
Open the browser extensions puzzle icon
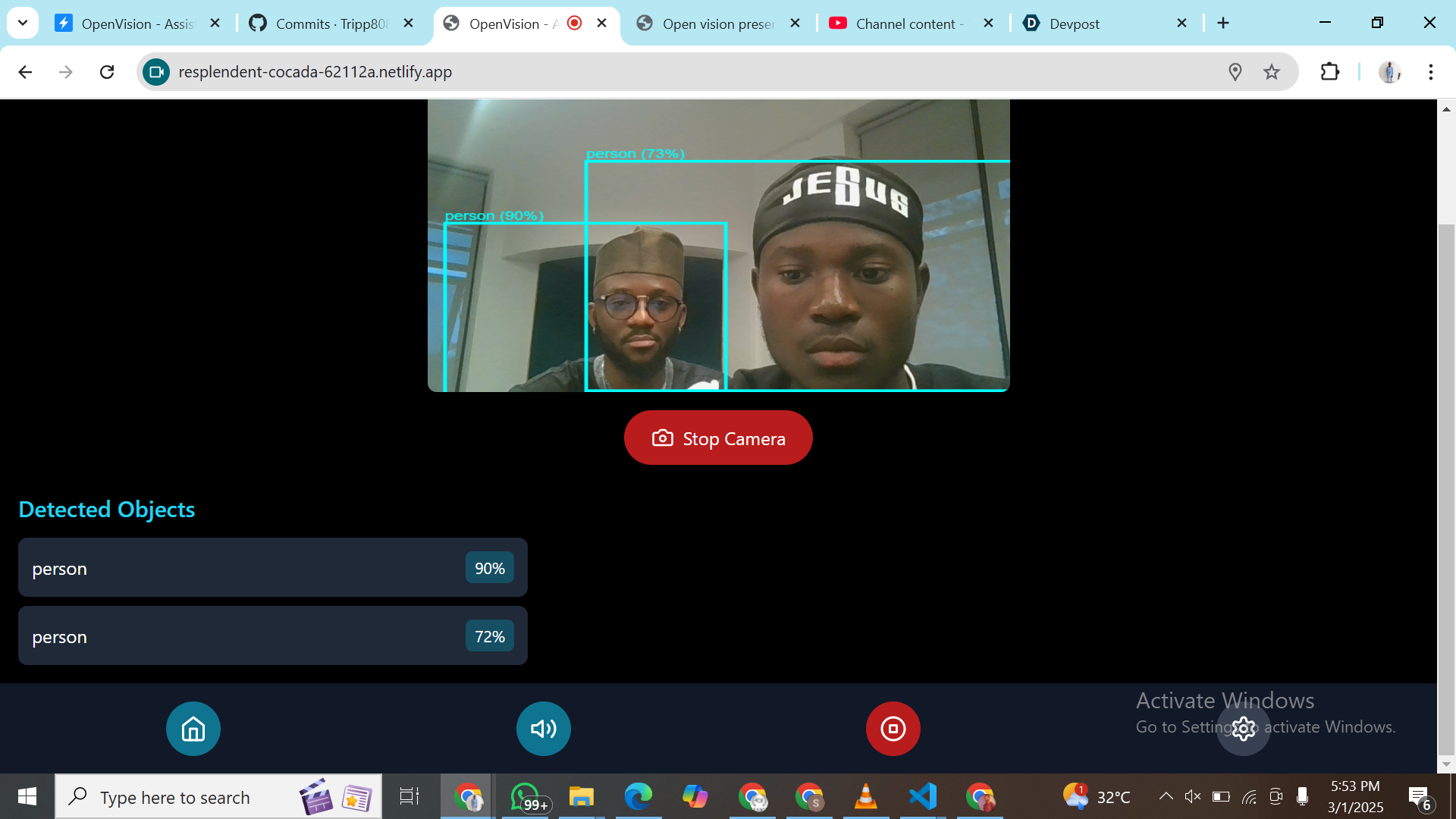coord(1329,72)
